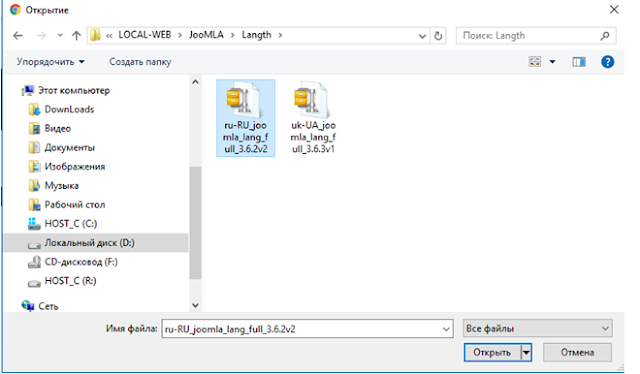
Task: Click sidebar scrollbar up arrow
Action: (x=196, y=82)
